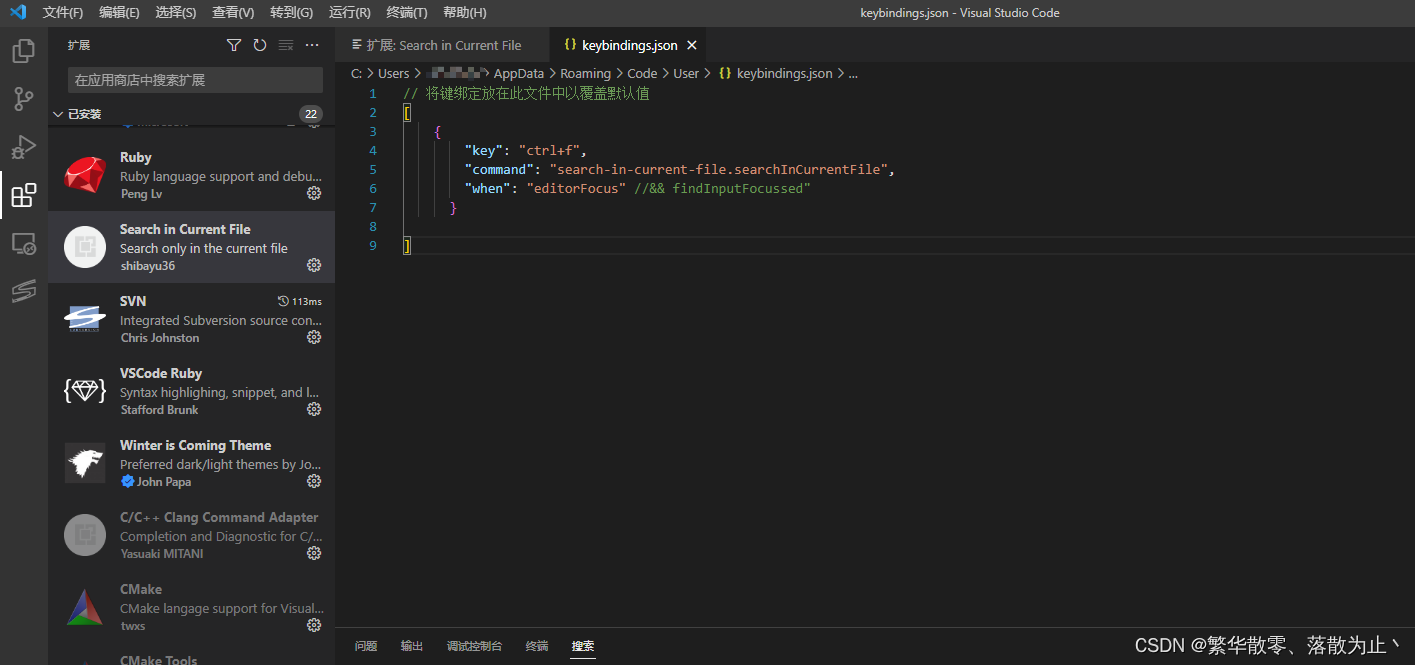Open the 输出 panel tab
Viewport: 1415px width, 665px height.
[412, 646]
